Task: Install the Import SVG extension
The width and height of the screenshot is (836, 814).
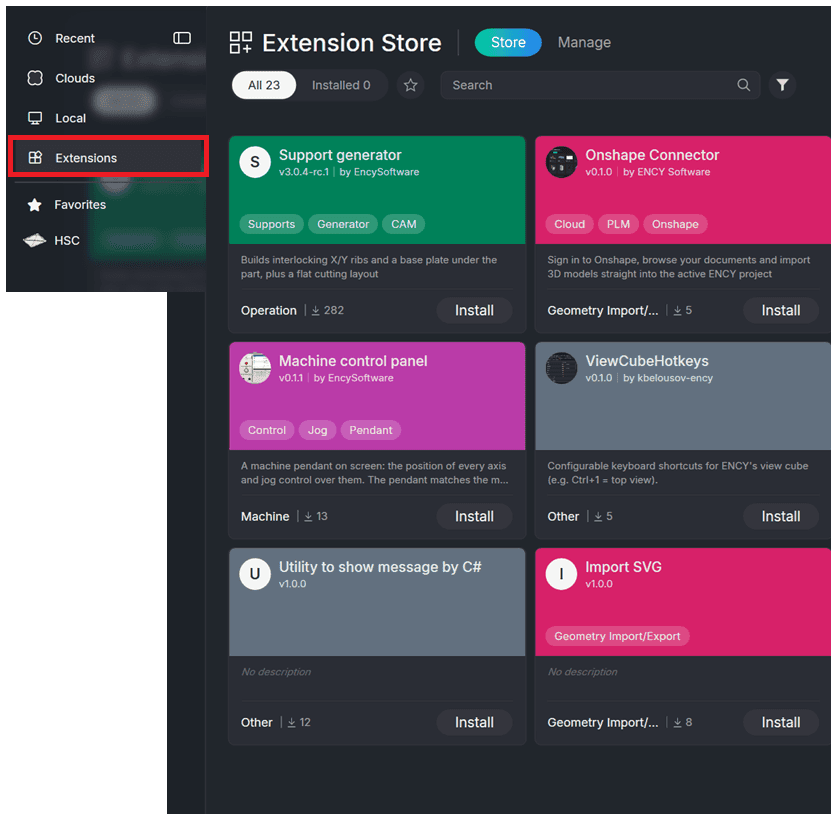Action: [x=781, y=722]
